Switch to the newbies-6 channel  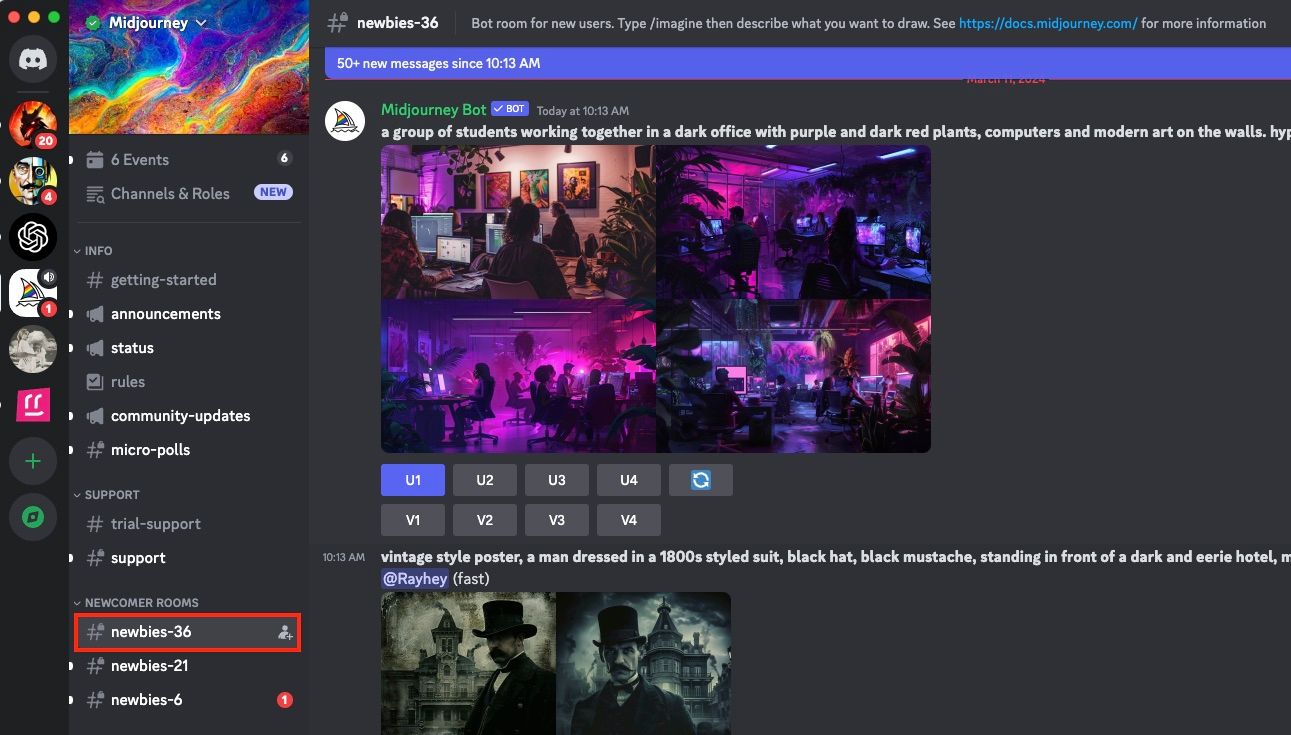[x=188, y=700]
